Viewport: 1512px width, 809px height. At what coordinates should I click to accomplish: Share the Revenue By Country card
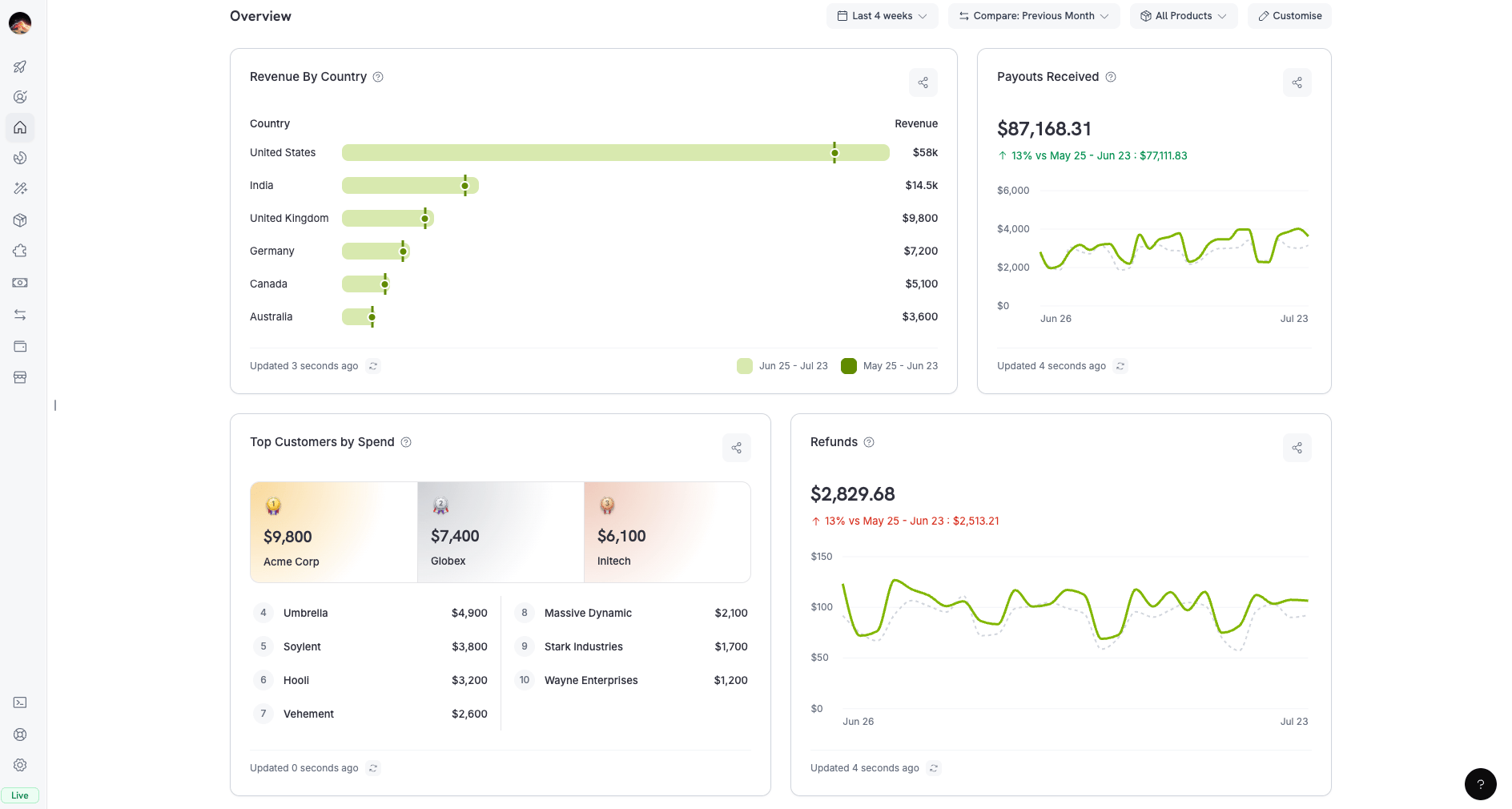pyautogui.click(x=923, y=83)
